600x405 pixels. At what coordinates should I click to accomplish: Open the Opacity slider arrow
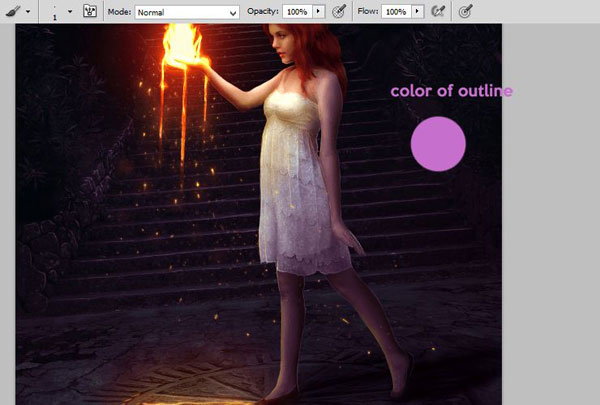(x=318, y=11)
